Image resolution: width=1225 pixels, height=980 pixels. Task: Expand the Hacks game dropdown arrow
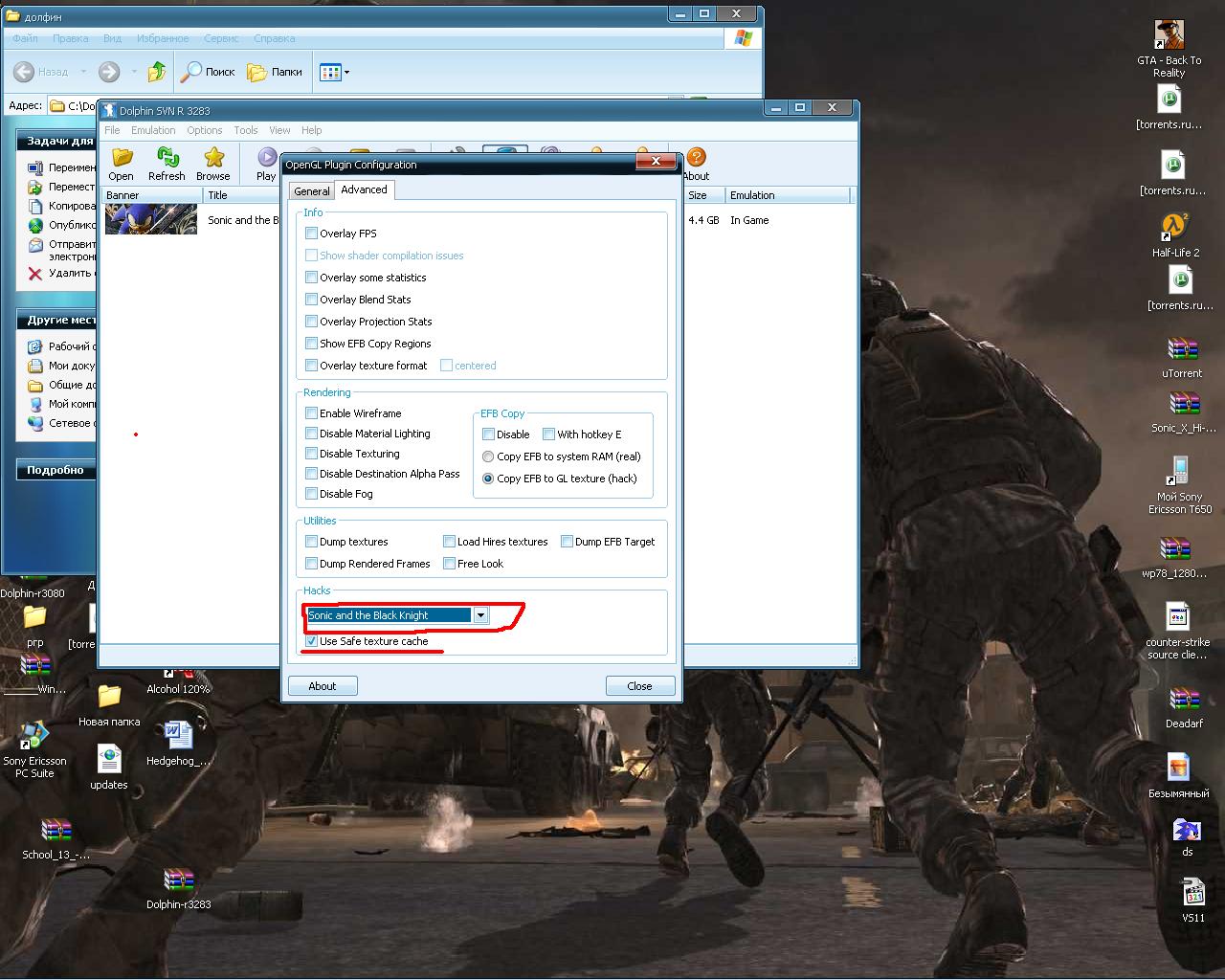pos(480,615)
